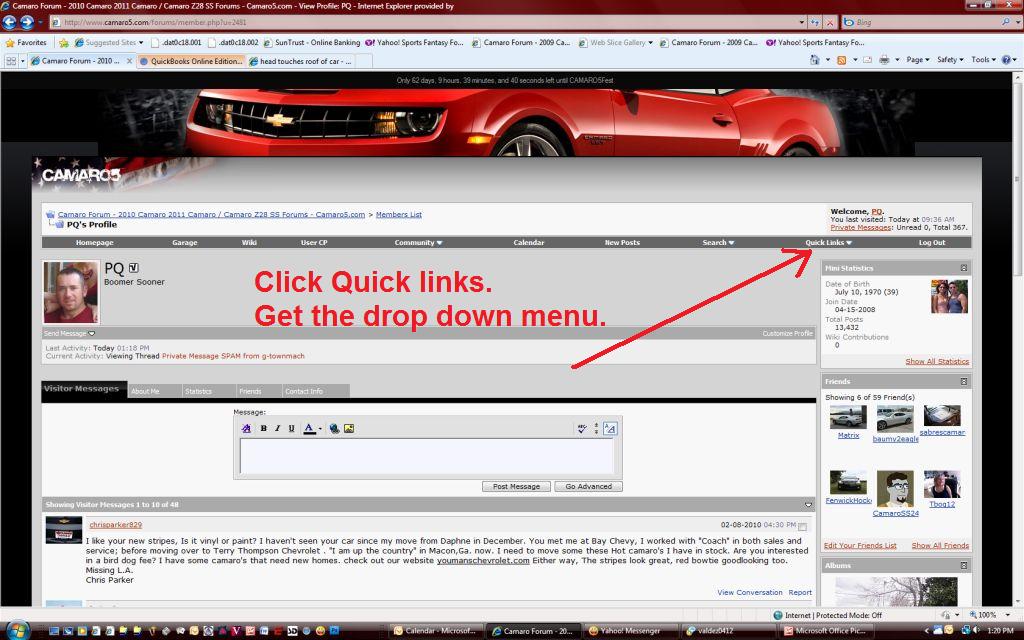Click the Remove Text Formatting icon
The width and height of the screenshot is (1024, 640).
pos(246,428)
